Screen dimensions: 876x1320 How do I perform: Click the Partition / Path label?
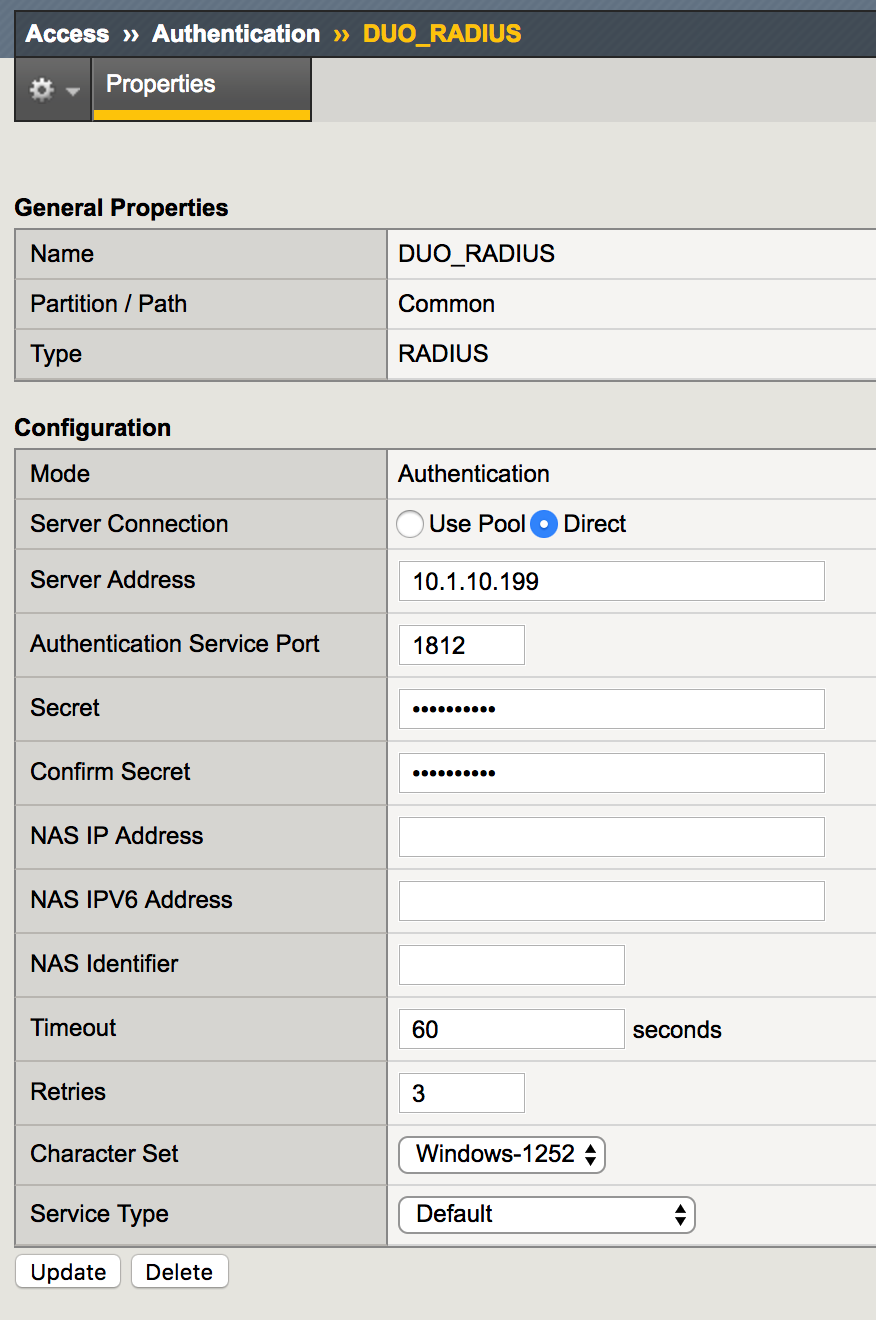tap(109, 304)
